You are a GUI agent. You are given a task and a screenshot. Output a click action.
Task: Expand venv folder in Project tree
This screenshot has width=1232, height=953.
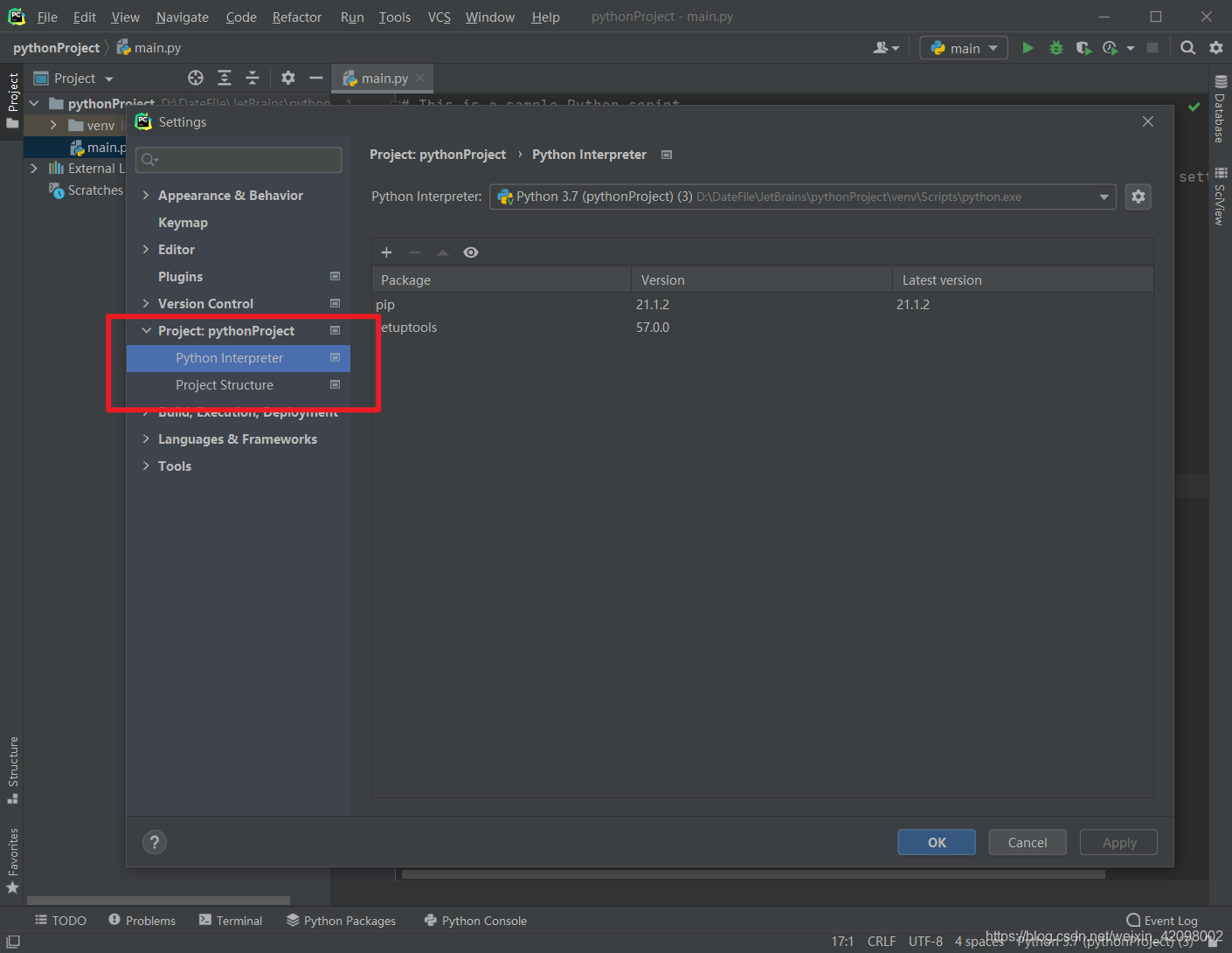[53, 125]
